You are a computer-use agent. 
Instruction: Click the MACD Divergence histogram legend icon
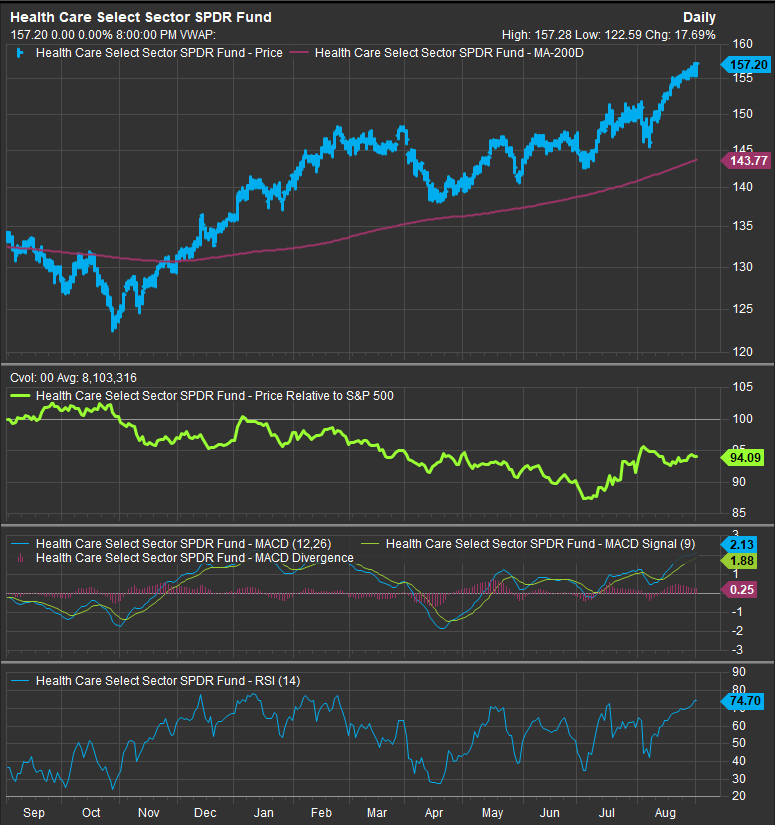point(20,558)
